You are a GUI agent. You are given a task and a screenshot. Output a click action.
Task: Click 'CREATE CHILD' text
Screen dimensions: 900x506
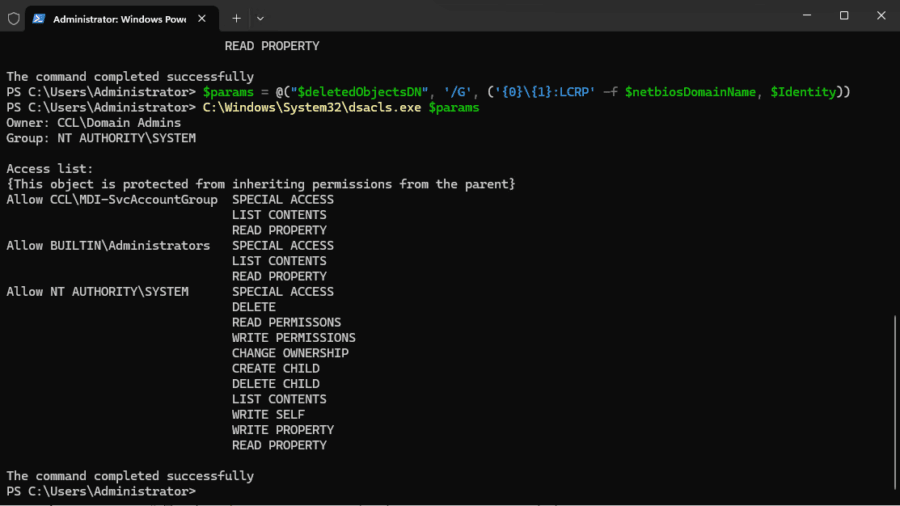276,368
